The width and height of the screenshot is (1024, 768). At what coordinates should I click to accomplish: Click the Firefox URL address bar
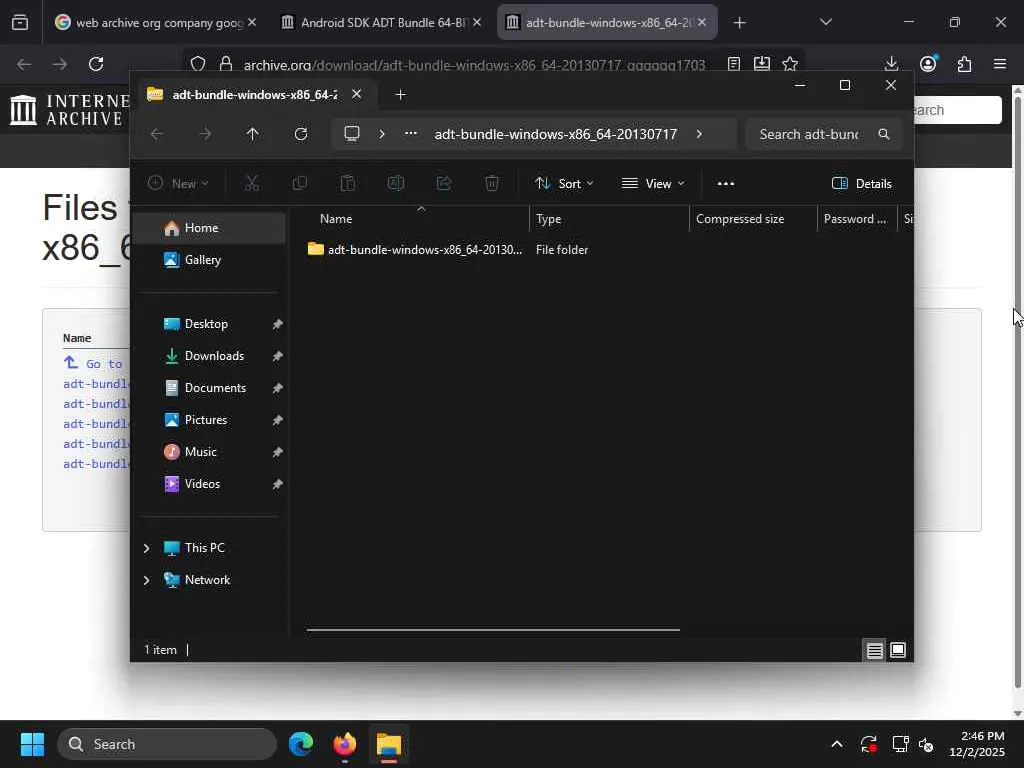(x=474, y=64)
